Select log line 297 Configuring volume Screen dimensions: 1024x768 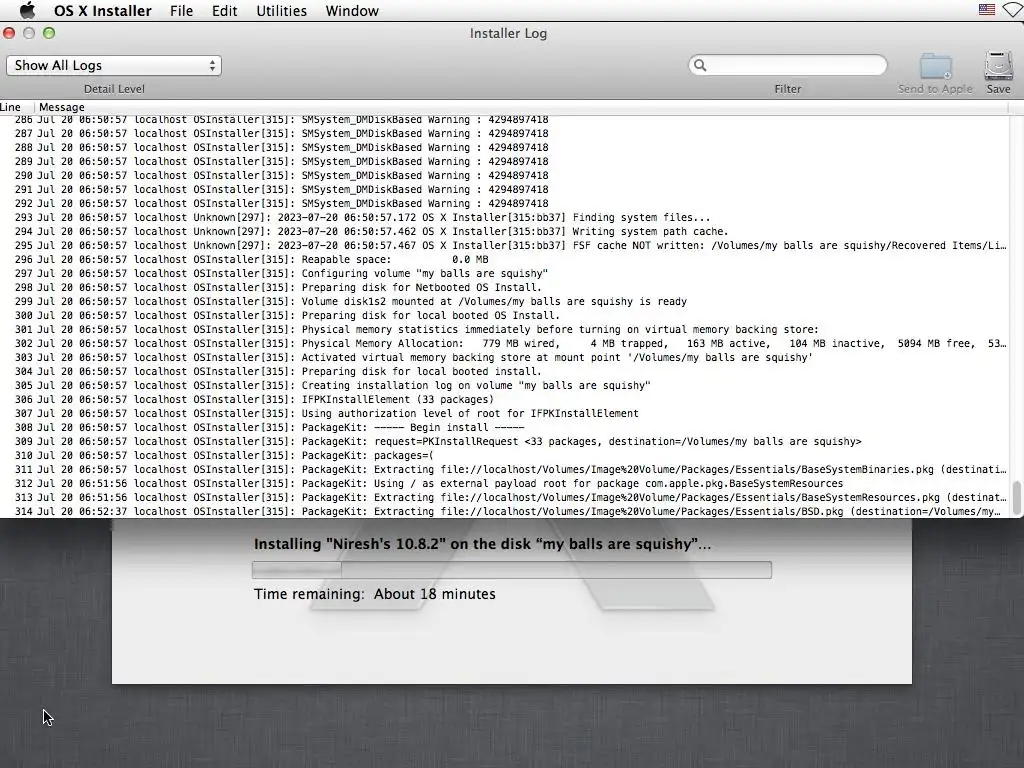click(x=506, y=274)
